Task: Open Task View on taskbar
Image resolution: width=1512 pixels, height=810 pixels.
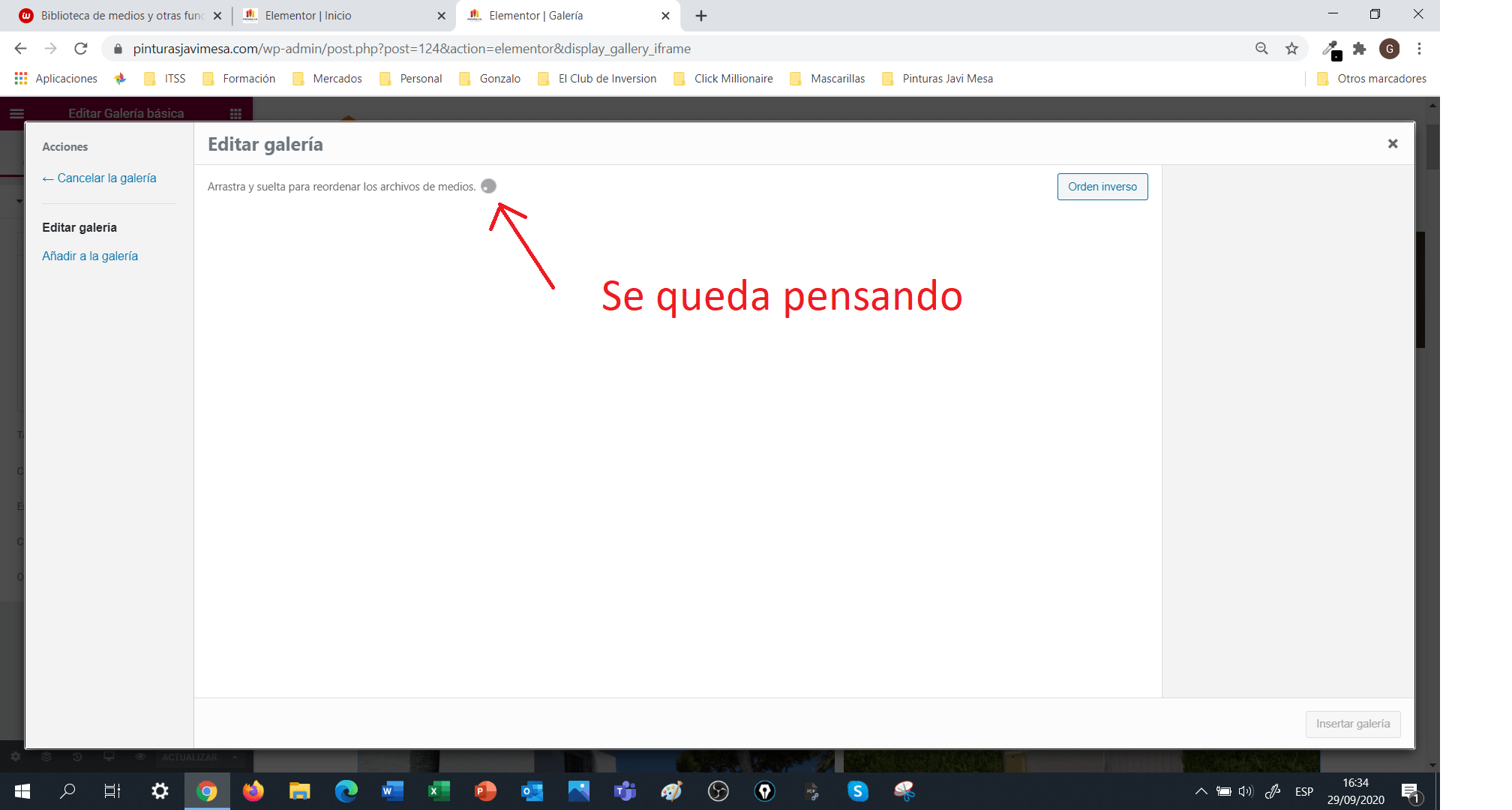Action: 112,791
